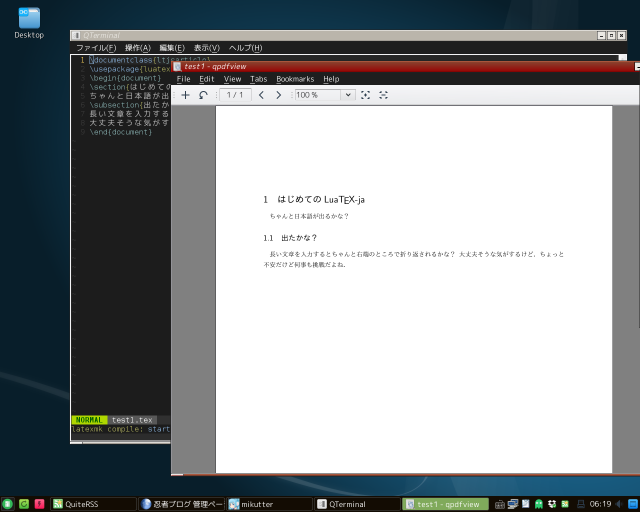Click test1.tex in vim status line

[x=132, y=420]
